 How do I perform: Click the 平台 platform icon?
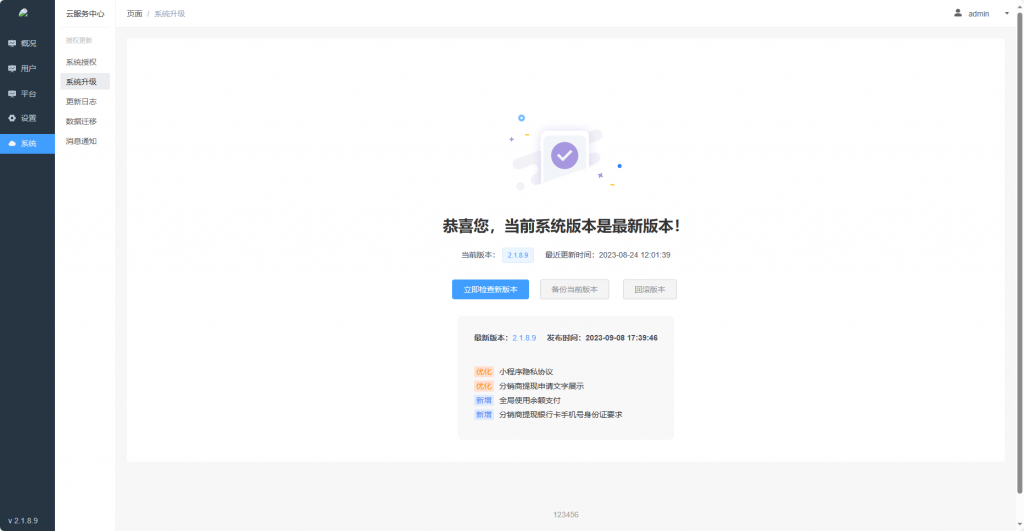[12, 93]
